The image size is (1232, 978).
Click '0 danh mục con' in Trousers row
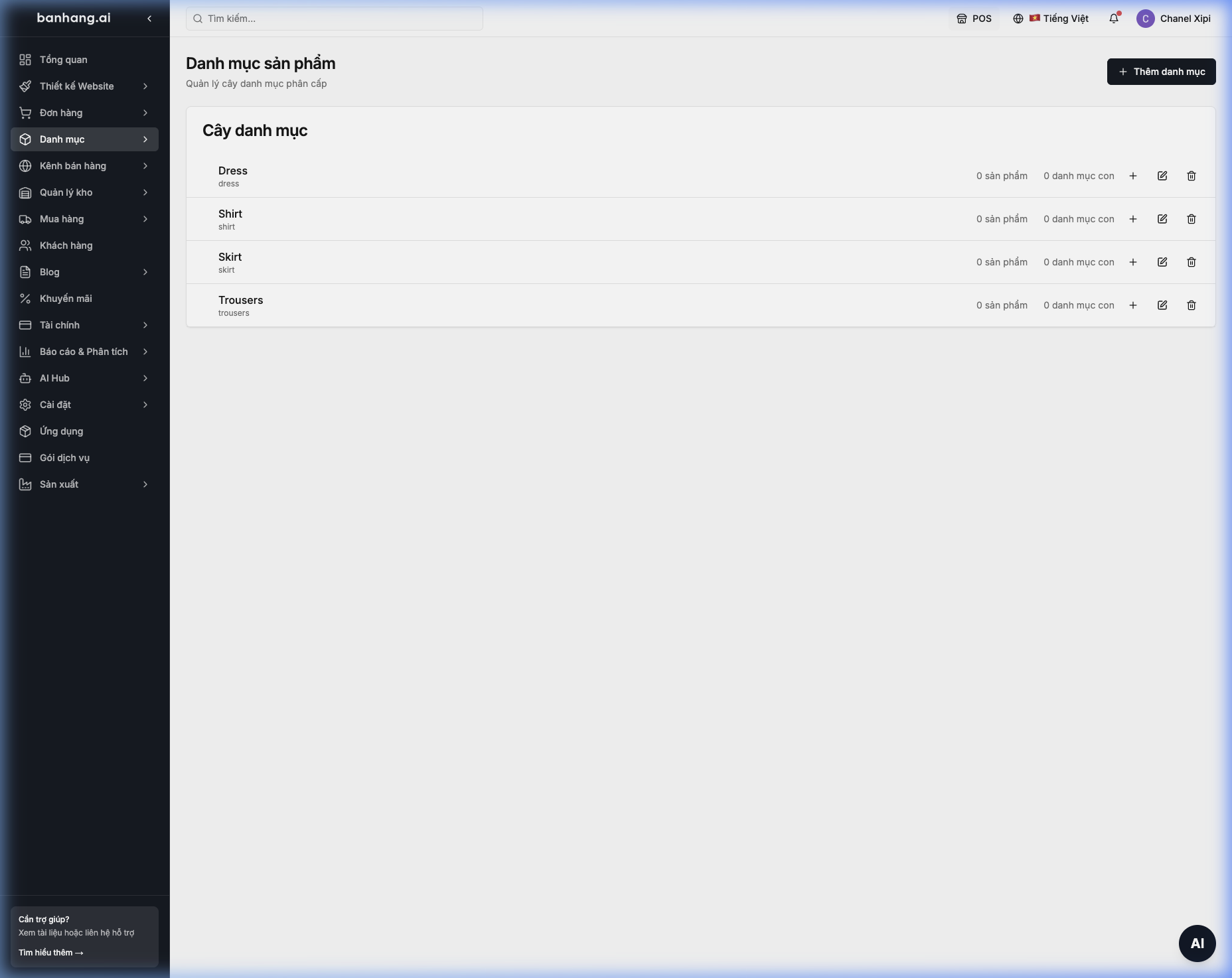1079,305
